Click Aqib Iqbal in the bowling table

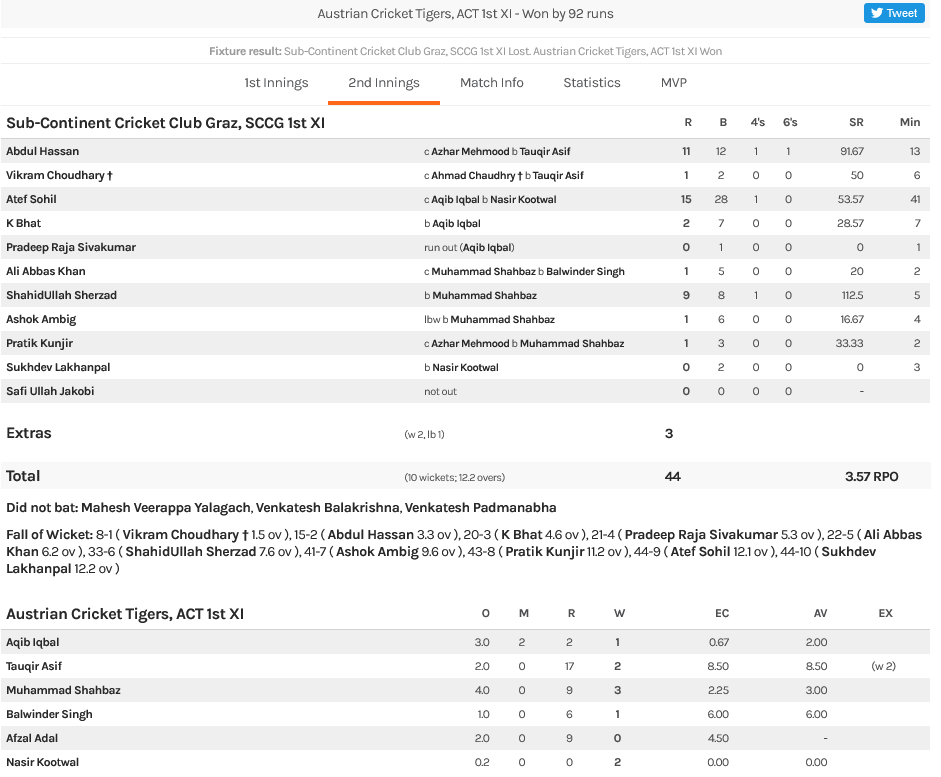pos(32,642)
